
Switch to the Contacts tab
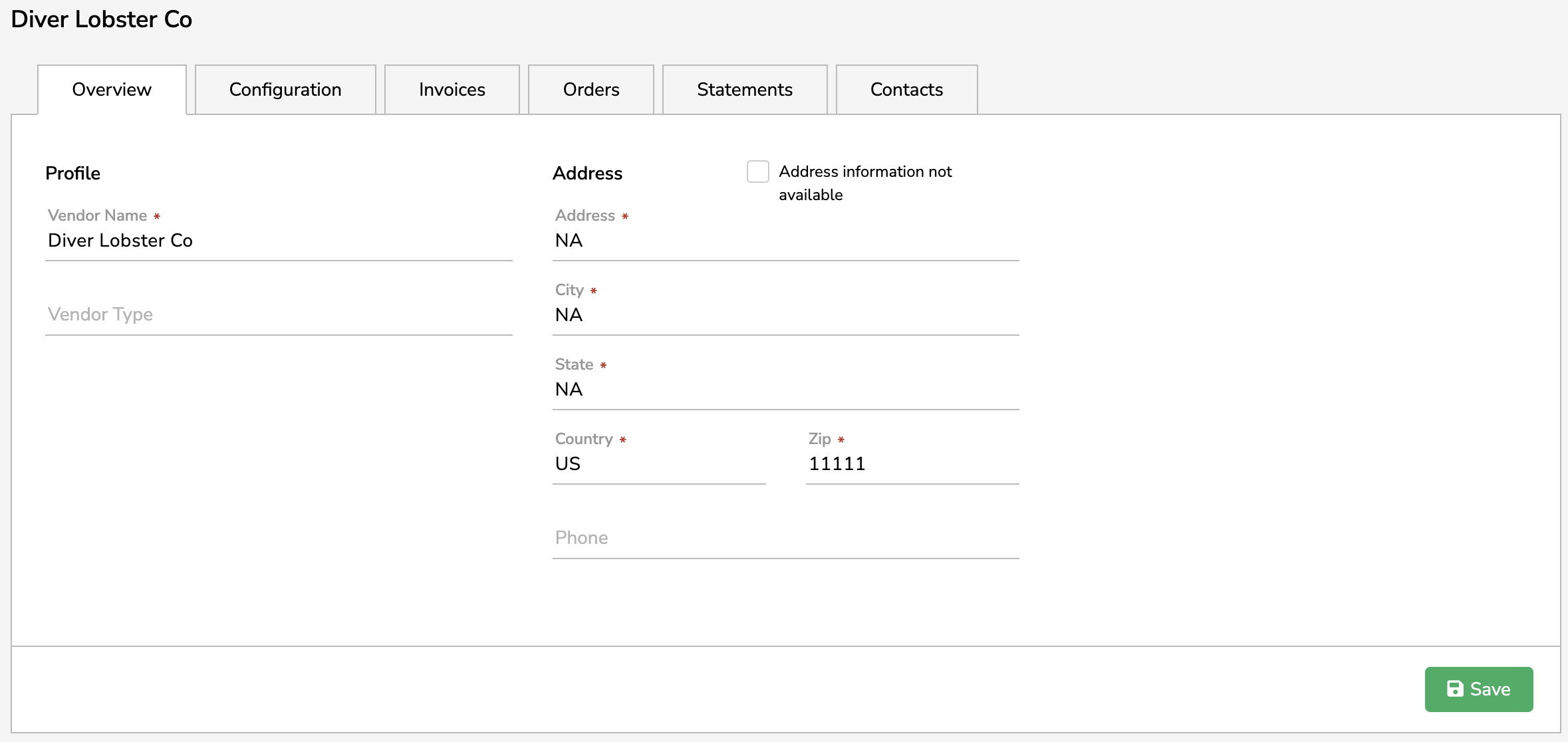click(906, 90)
